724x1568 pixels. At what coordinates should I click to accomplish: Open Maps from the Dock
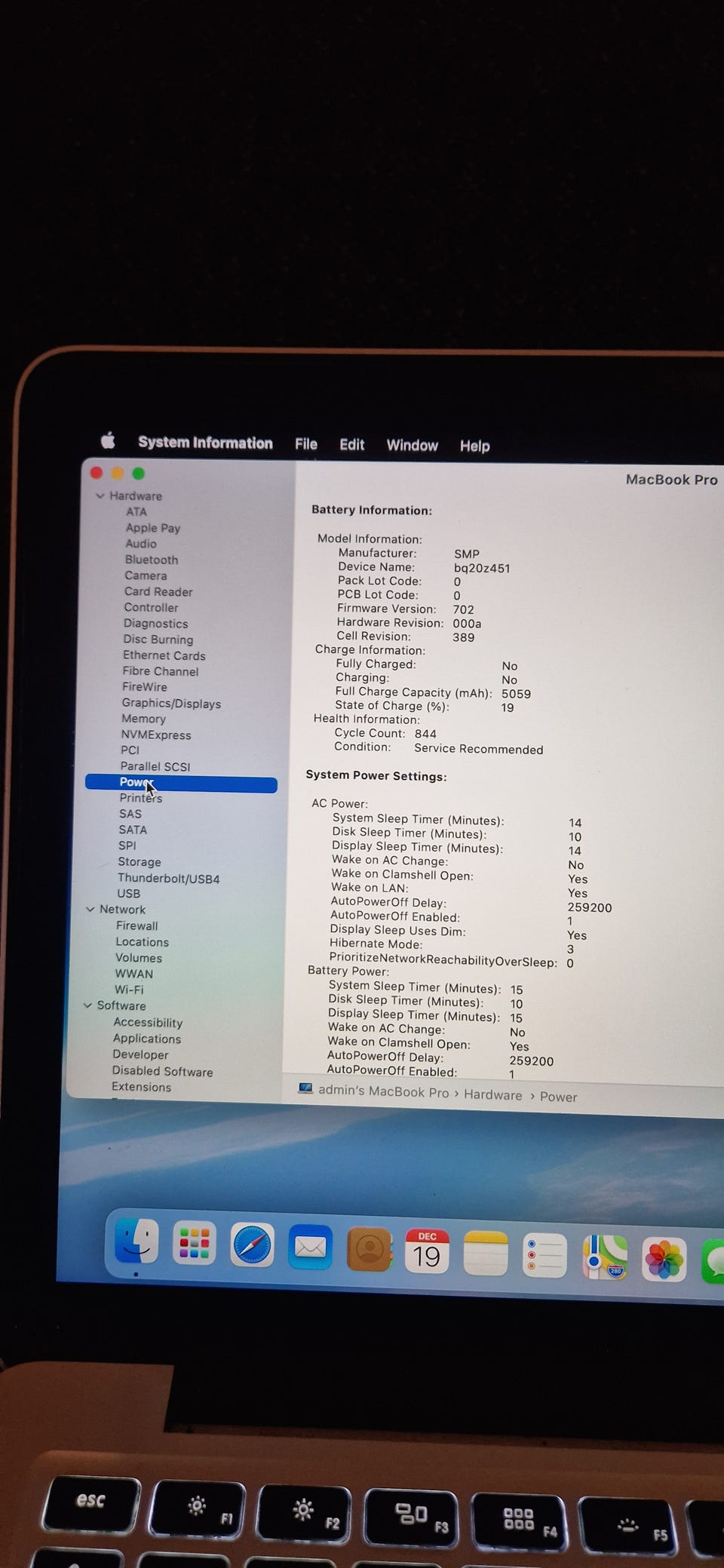pos(604,1257)
